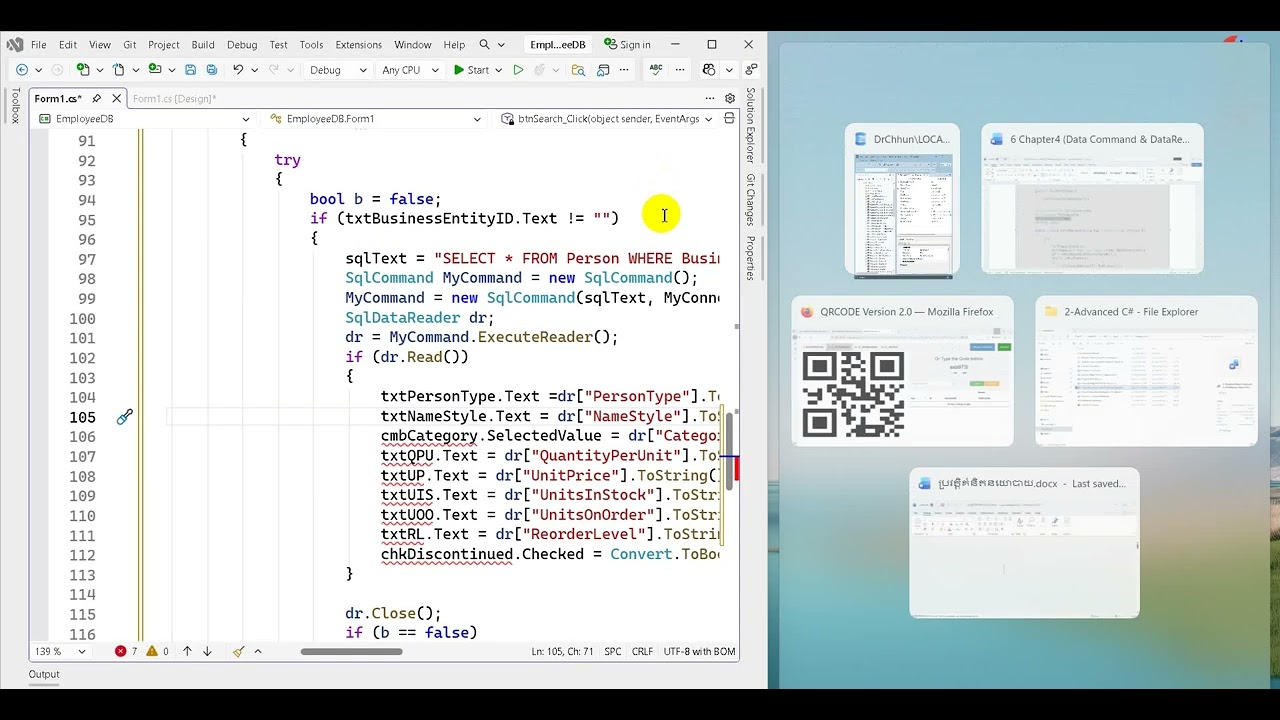Click the SPC indentation status indicator

coord(613,651)
